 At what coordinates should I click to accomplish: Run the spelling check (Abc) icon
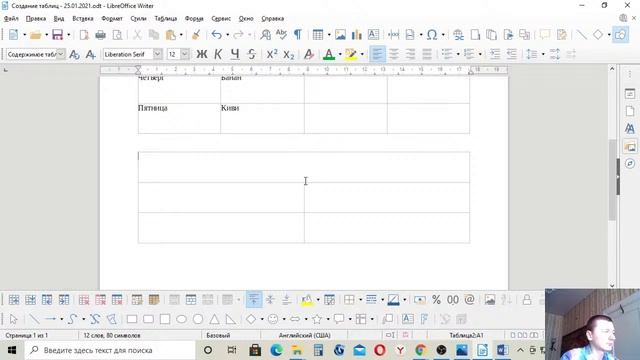(281, 35)
